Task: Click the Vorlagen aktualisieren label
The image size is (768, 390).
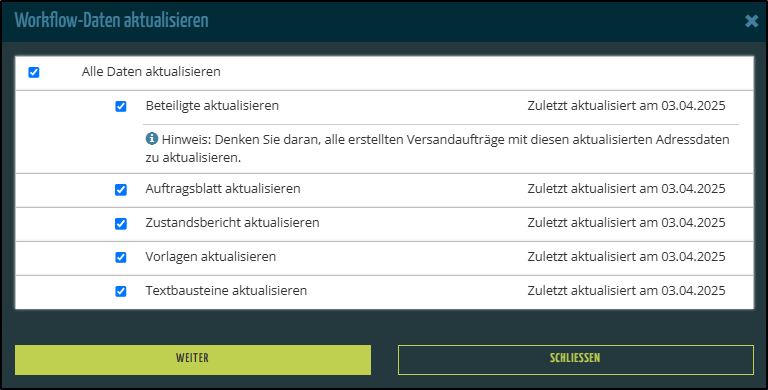Action: (x=211, y=257)
